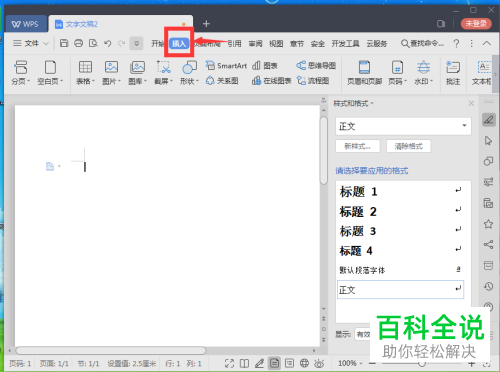Switch to outline view in status bar
Viewport: 500px width, 372px height.
pos(289,363)
